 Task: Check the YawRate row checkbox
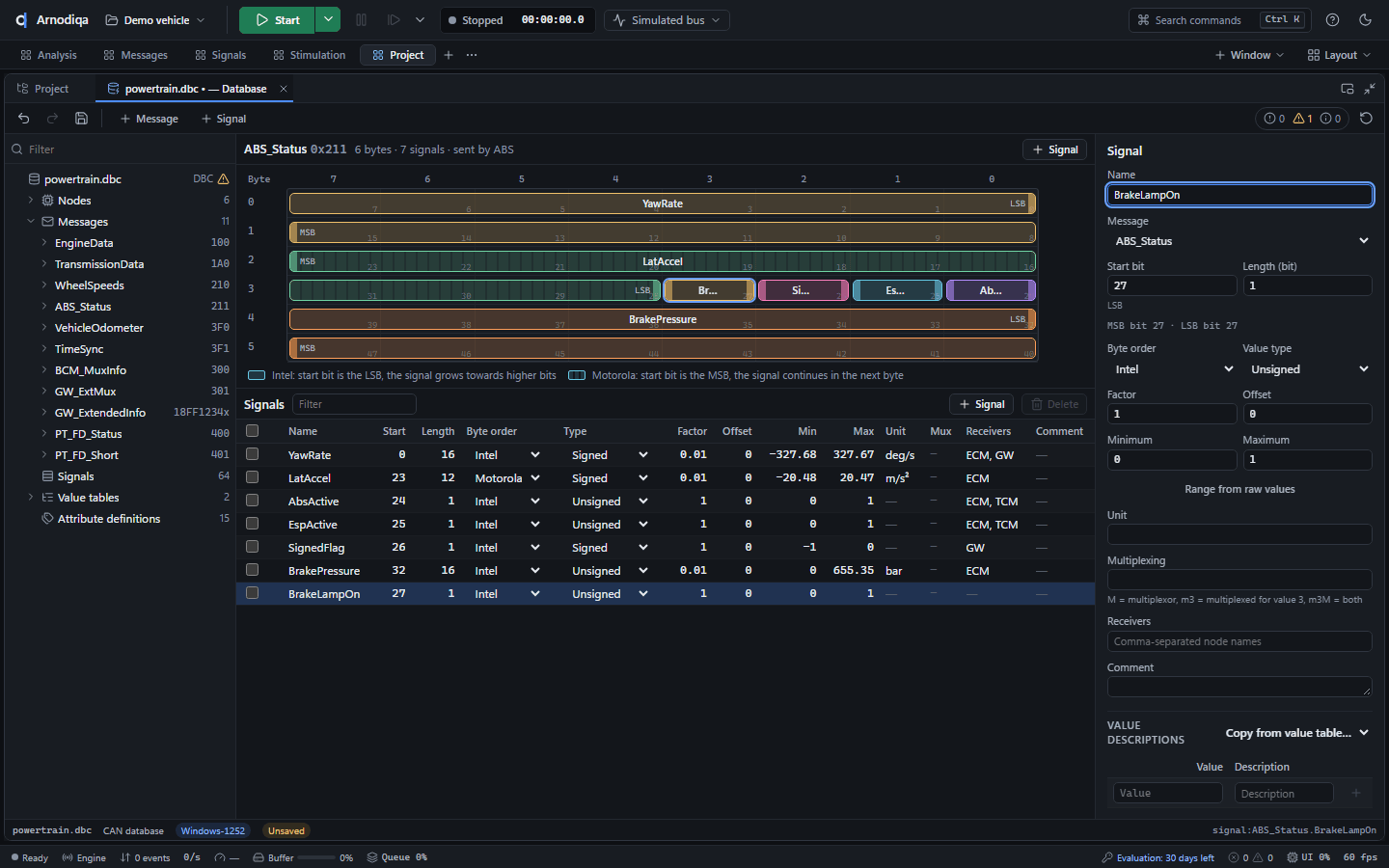click(x=253, y=454)
